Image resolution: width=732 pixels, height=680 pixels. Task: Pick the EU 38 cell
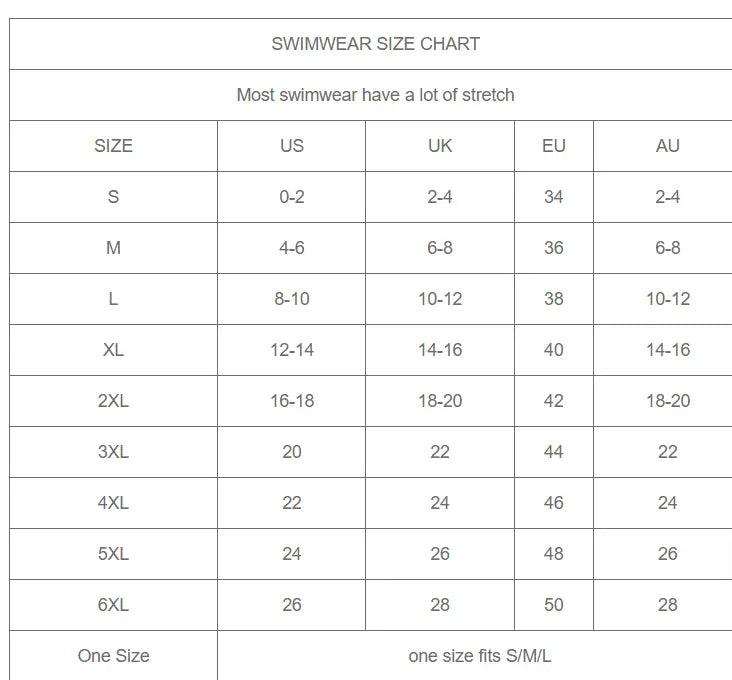(554, 299)
